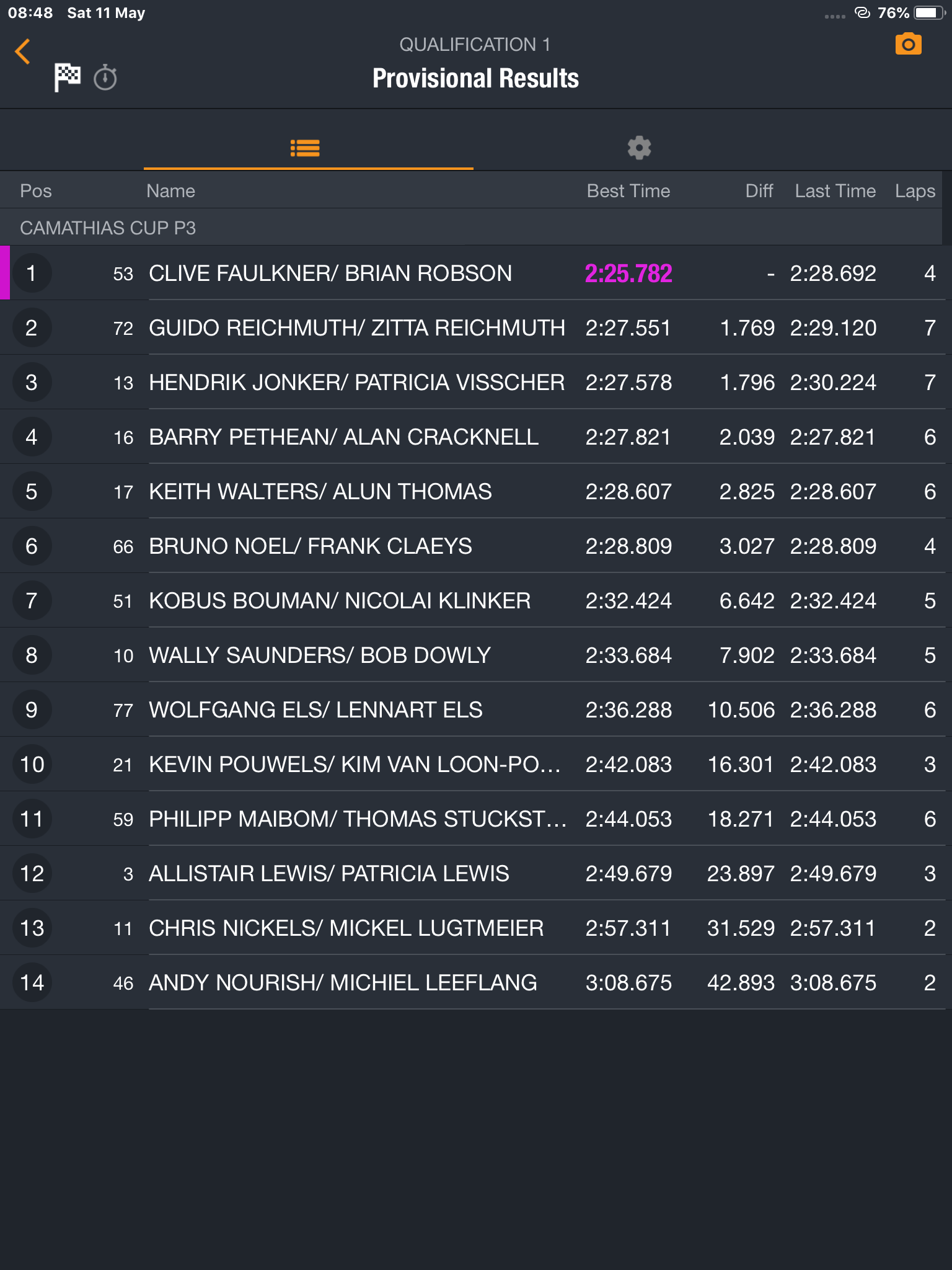Viewport: 952px width, 1270px height.
Task: Sort by the Best Time column header
Action: (x=628, y=191)
